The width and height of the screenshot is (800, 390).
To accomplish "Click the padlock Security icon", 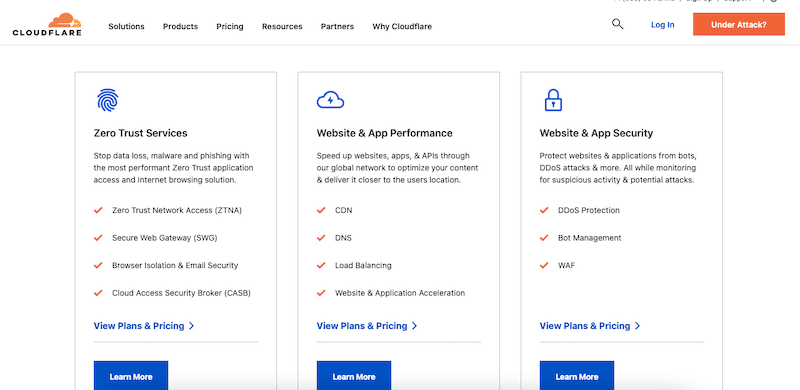I will pyautogui.click(x=553, y=100).
